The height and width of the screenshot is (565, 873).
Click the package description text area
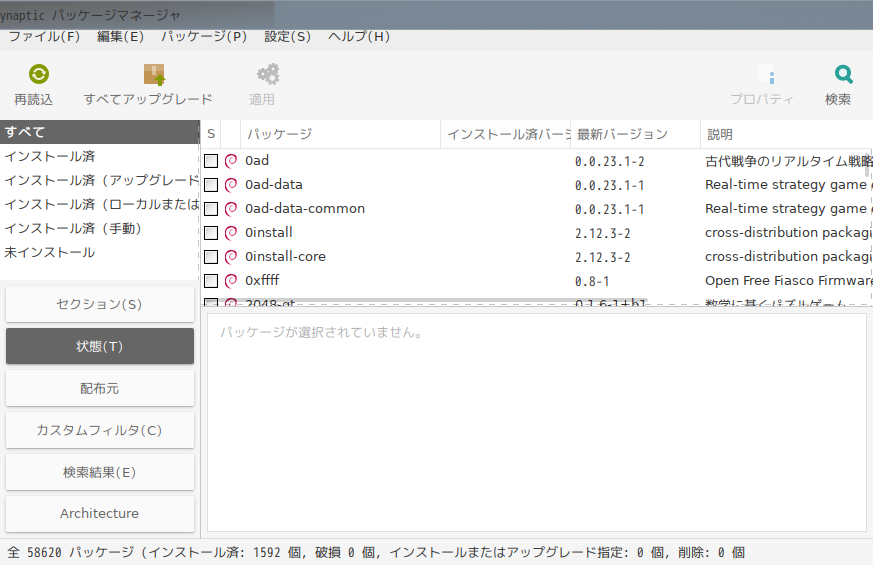[537, 422]
